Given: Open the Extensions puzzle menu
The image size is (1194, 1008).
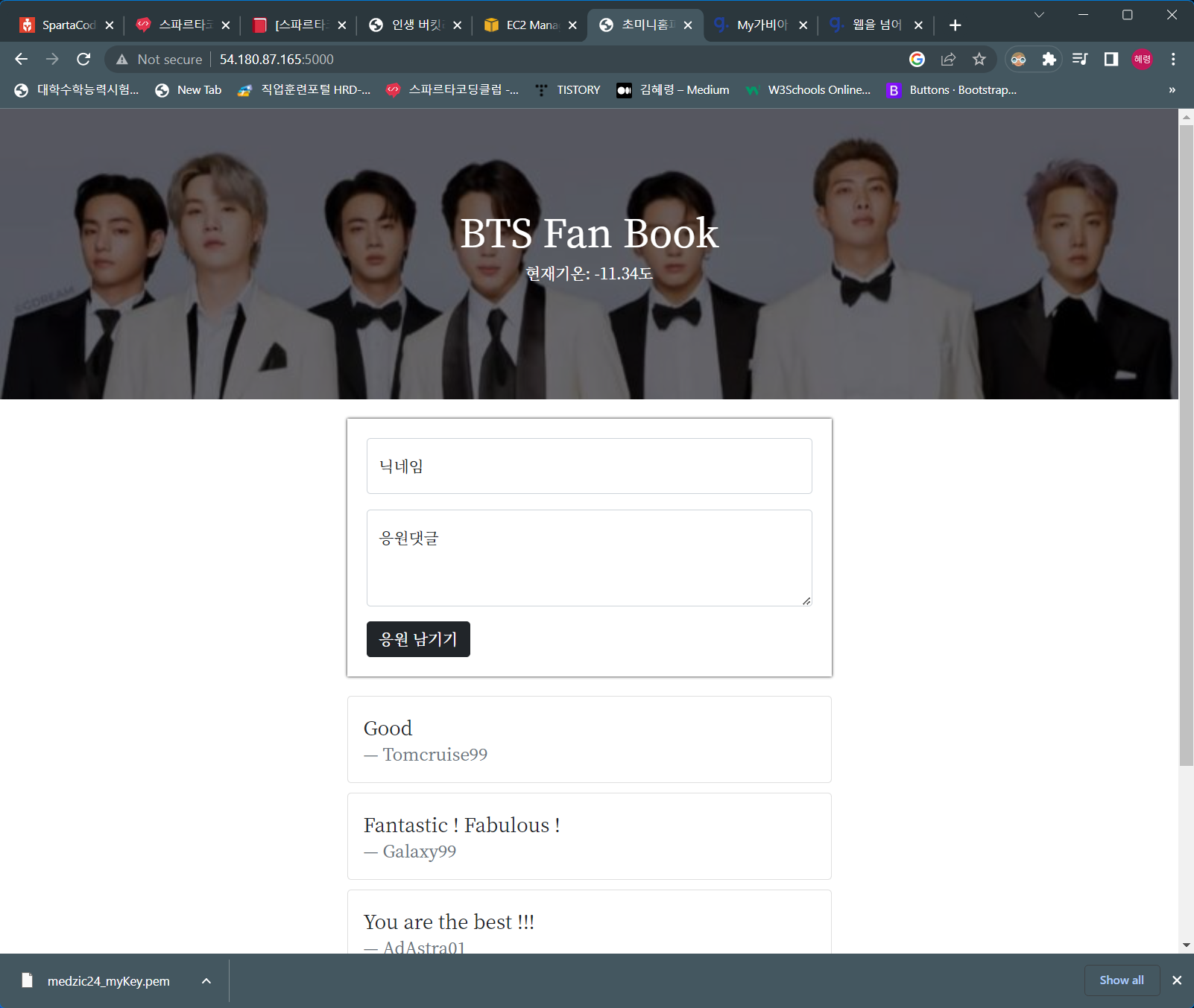Looking at the screenshot, I should 1049,59.
